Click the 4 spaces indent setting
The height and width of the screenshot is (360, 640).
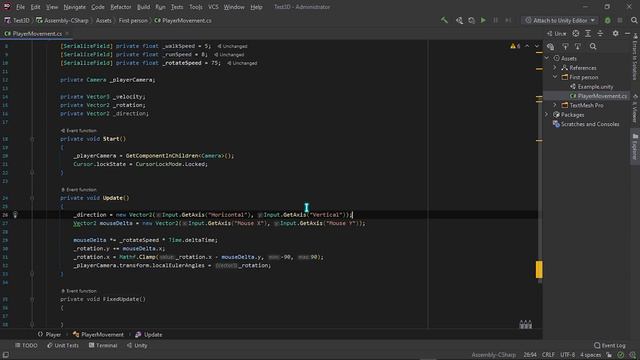(x=591, y=355)
